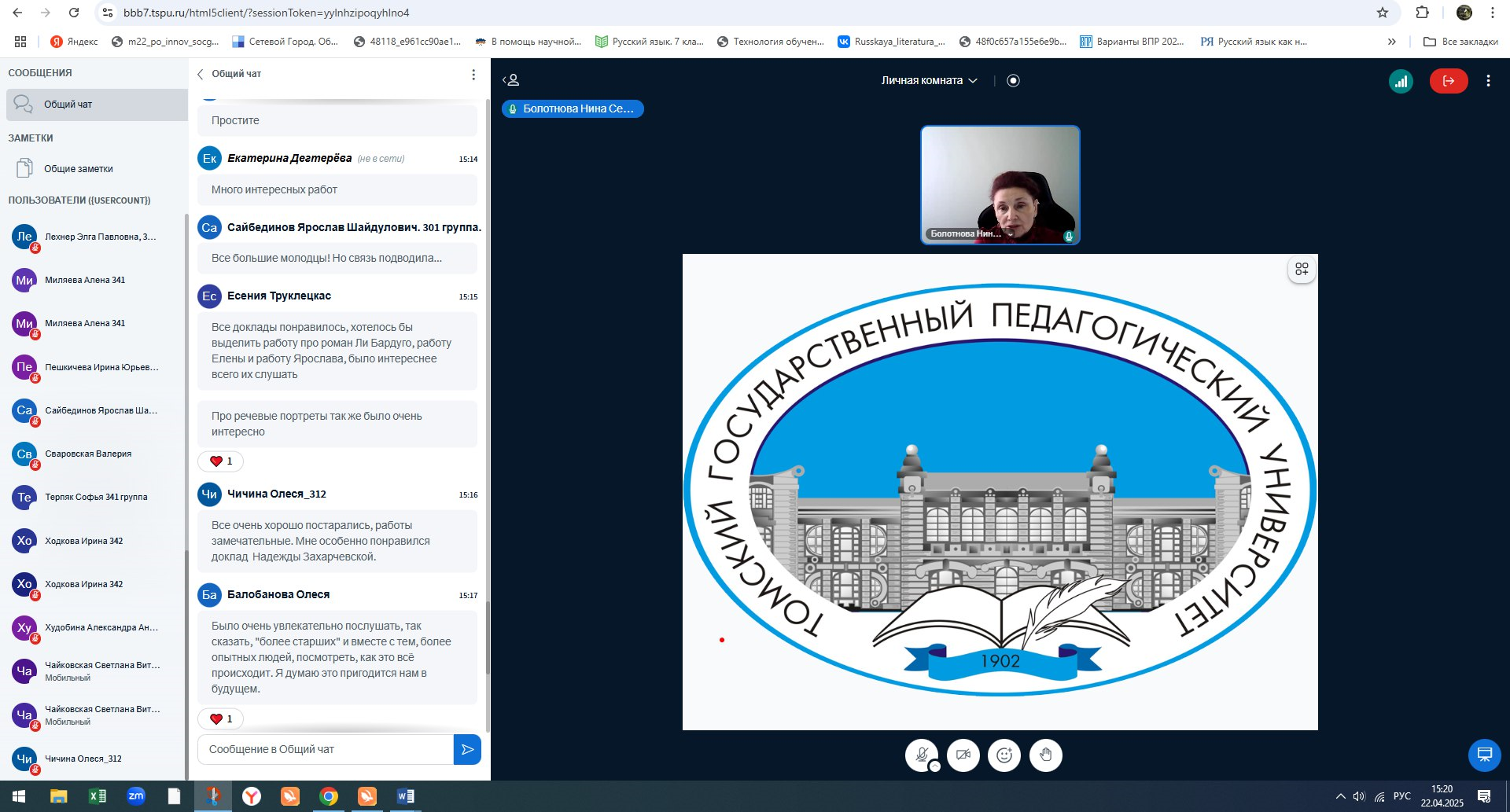Open Варианты ВПР bookmark

point(1132,42)
